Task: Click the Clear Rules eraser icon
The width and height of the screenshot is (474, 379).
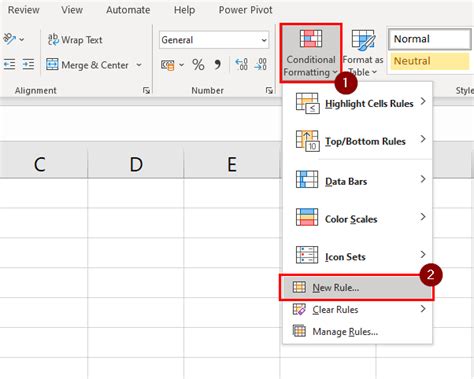Action: pyautogui.click(x=299, y=309)
